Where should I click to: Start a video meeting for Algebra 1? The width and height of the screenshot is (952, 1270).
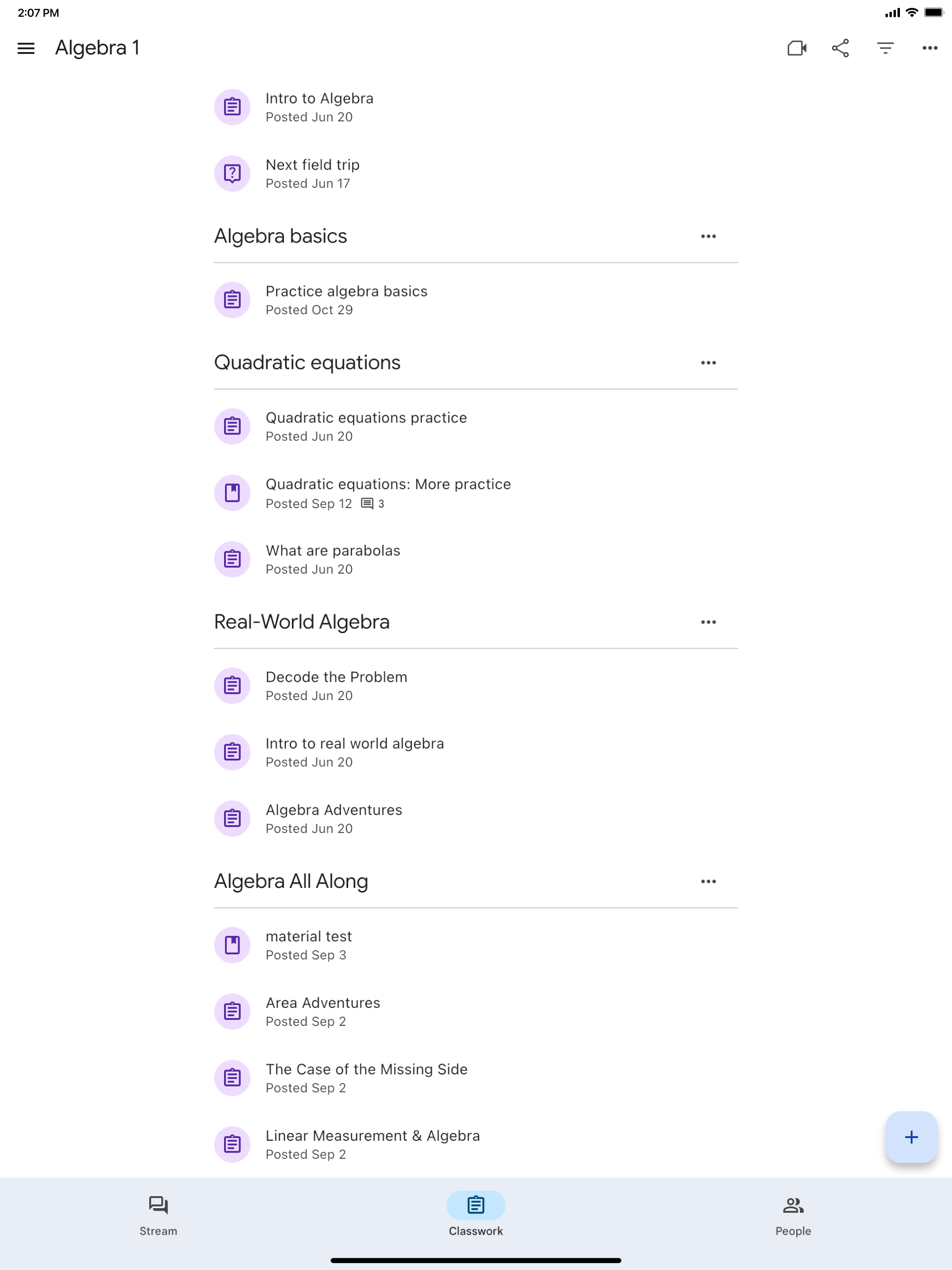tap(797, 48)
